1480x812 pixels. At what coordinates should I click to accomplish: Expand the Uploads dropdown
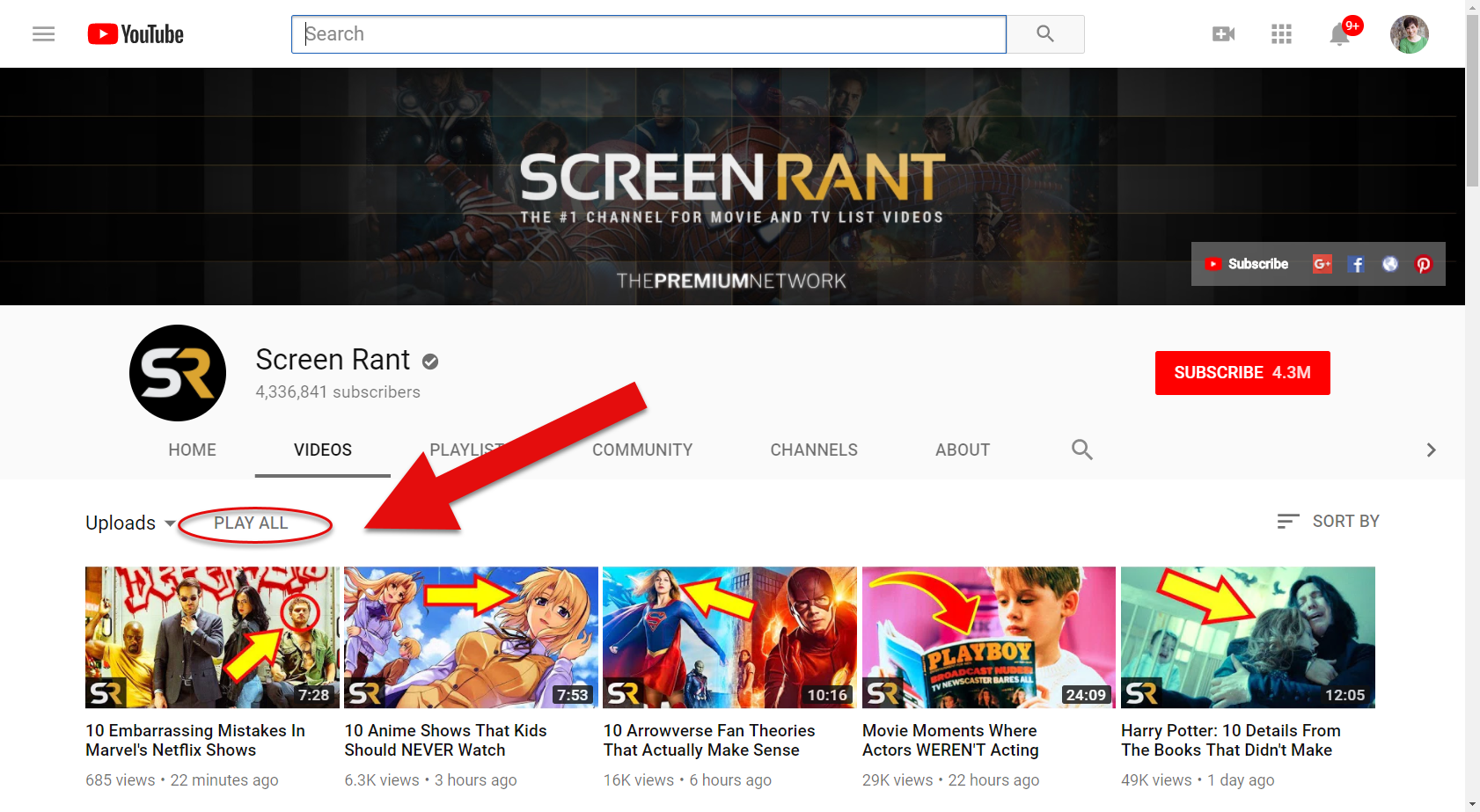(130, 523)
